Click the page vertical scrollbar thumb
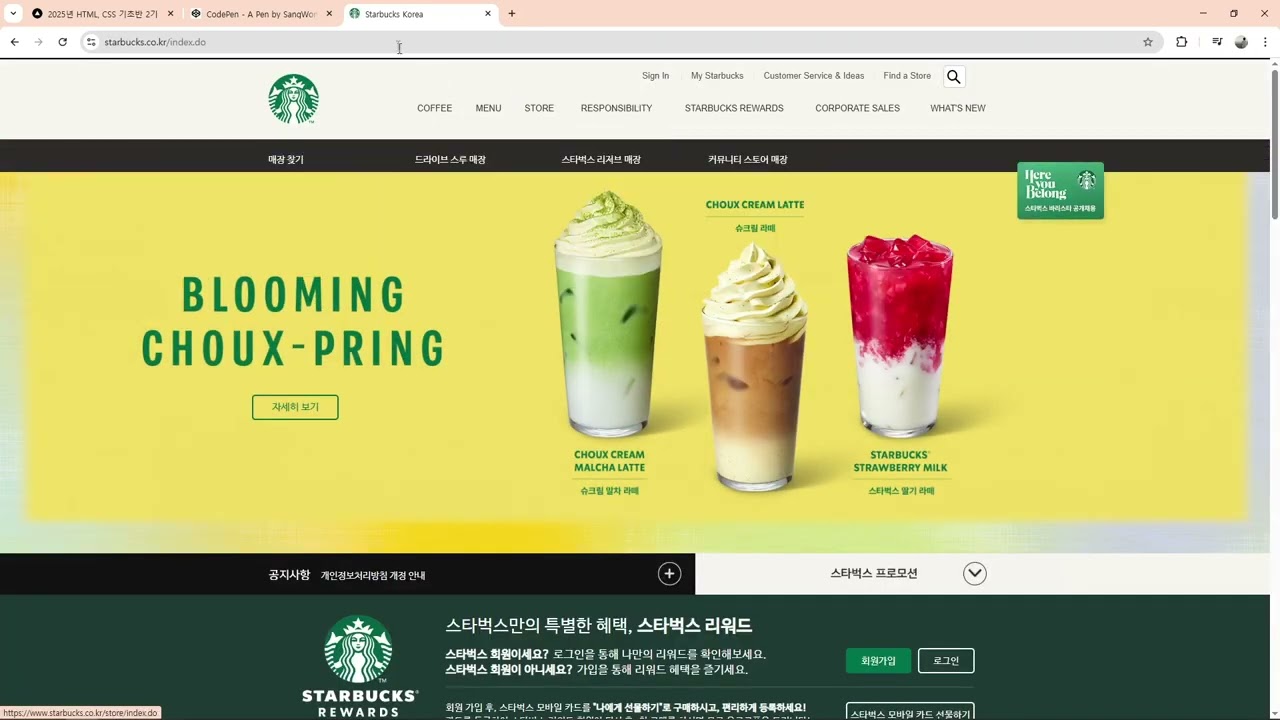Image resolution: width=1280 pixels, height=720 pixels. 1274,145
